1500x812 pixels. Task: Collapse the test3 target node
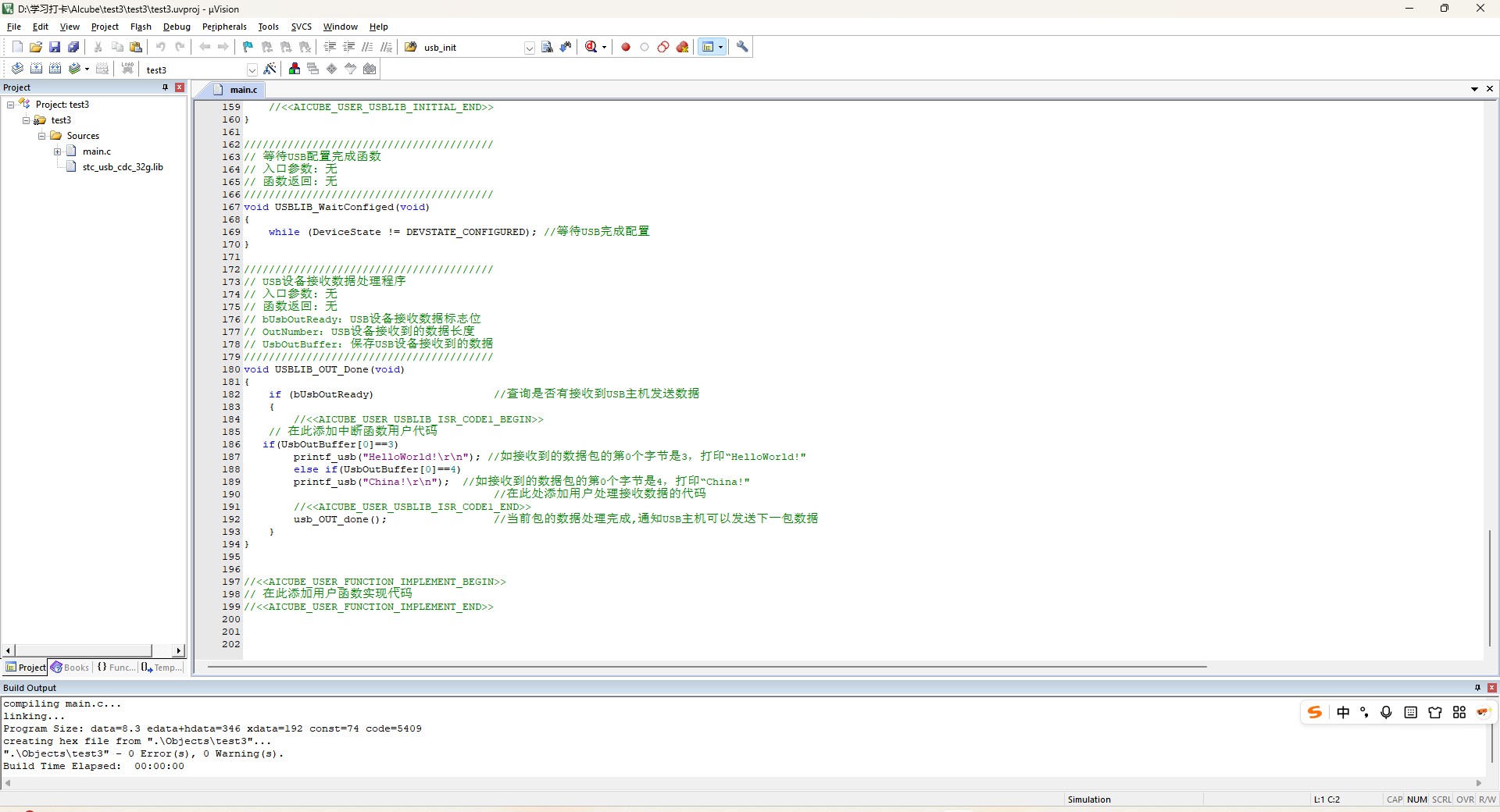(26, 120)
